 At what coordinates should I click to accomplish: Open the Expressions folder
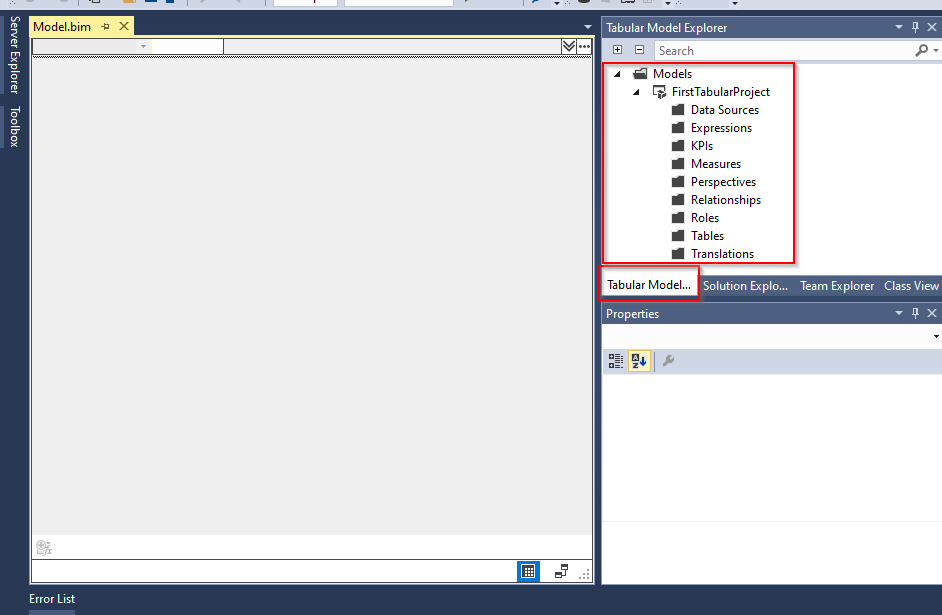click(x=721, y=128)
